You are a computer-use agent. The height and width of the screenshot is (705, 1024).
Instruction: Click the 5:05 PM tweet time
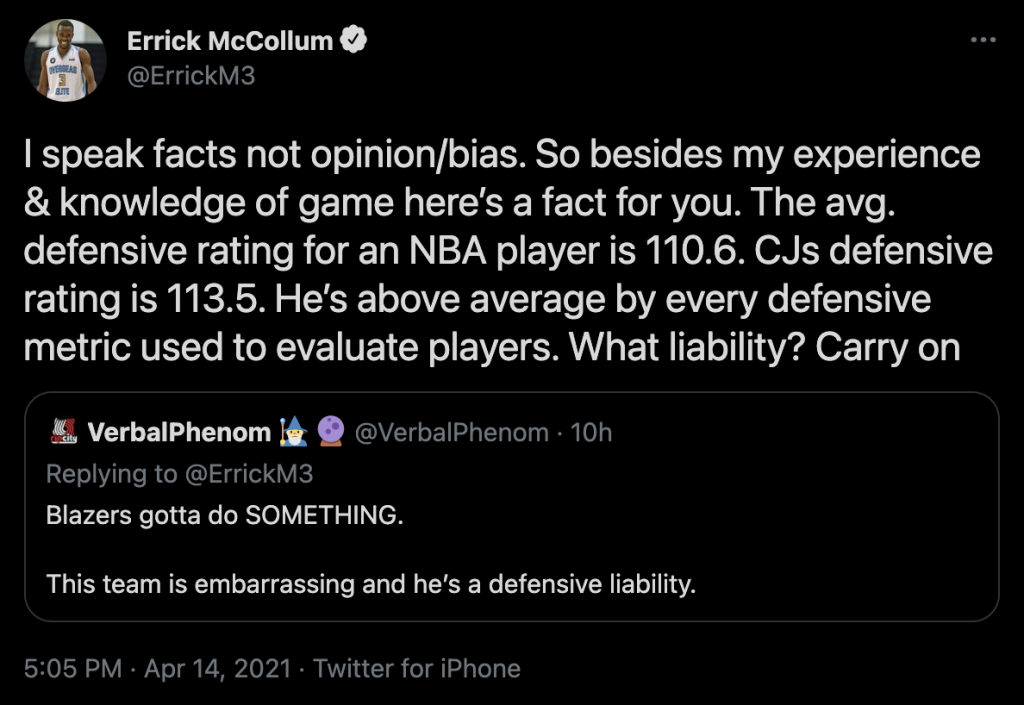[74, 668]
